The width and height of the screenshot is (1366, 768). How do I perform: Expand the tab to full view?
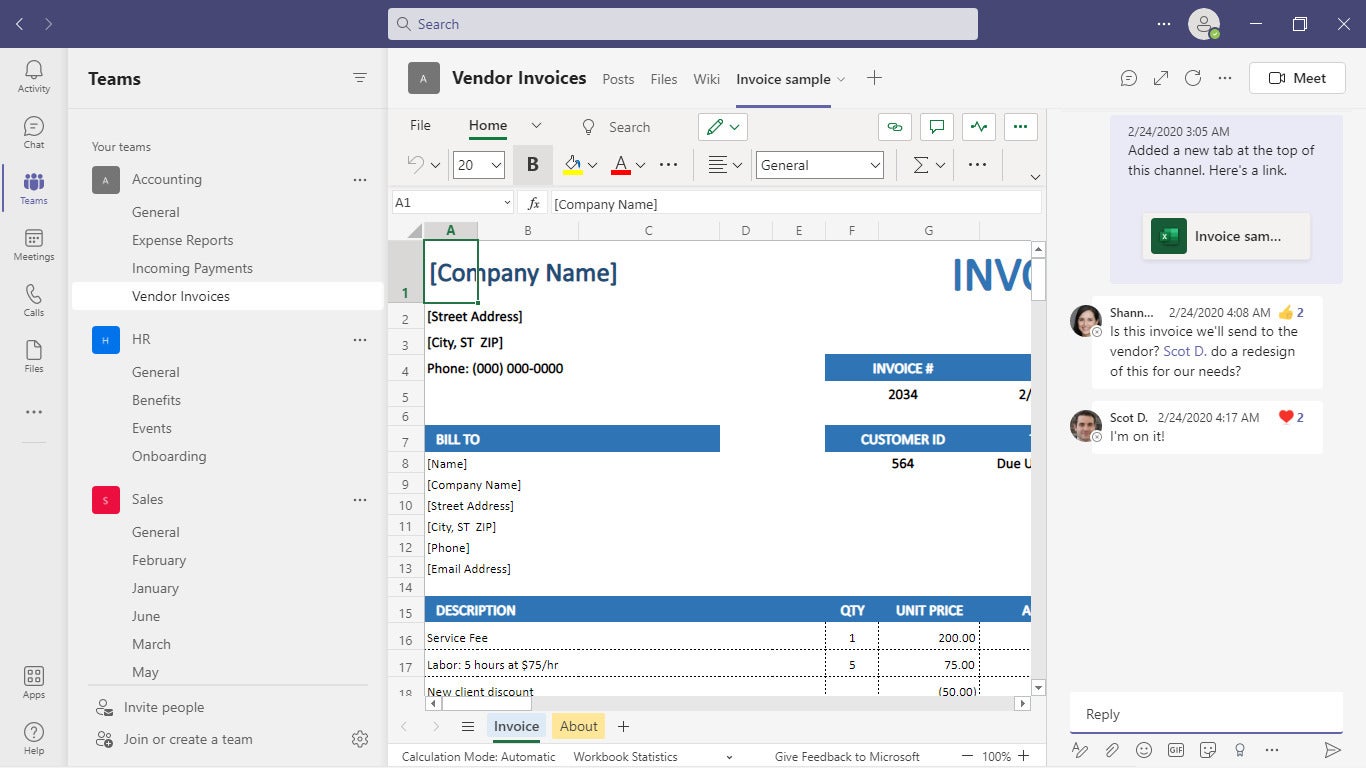pyautogui.click(x=1161, y=78)
